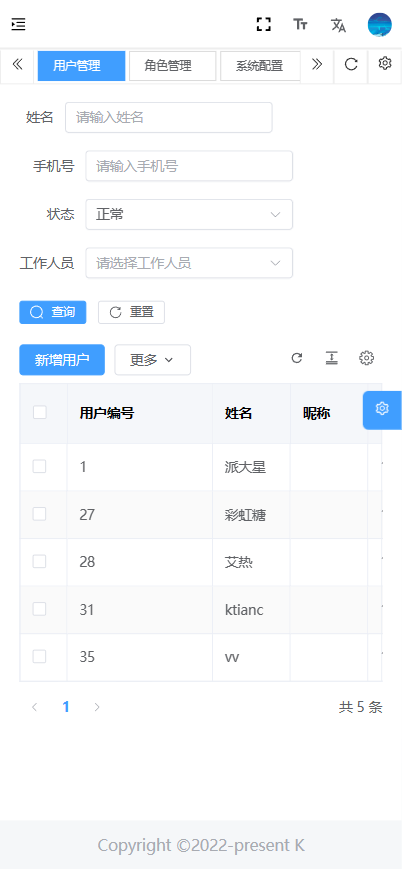This screenshot has width=402, height=869.
Task: Click the user avatar in the header
Action: [x=380, y=25]
